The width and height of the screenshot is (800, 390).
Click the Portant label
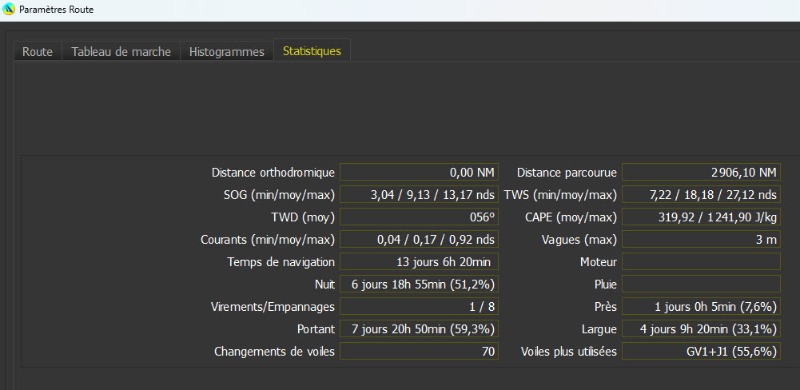pyautogui.click(x=316, y=329)
